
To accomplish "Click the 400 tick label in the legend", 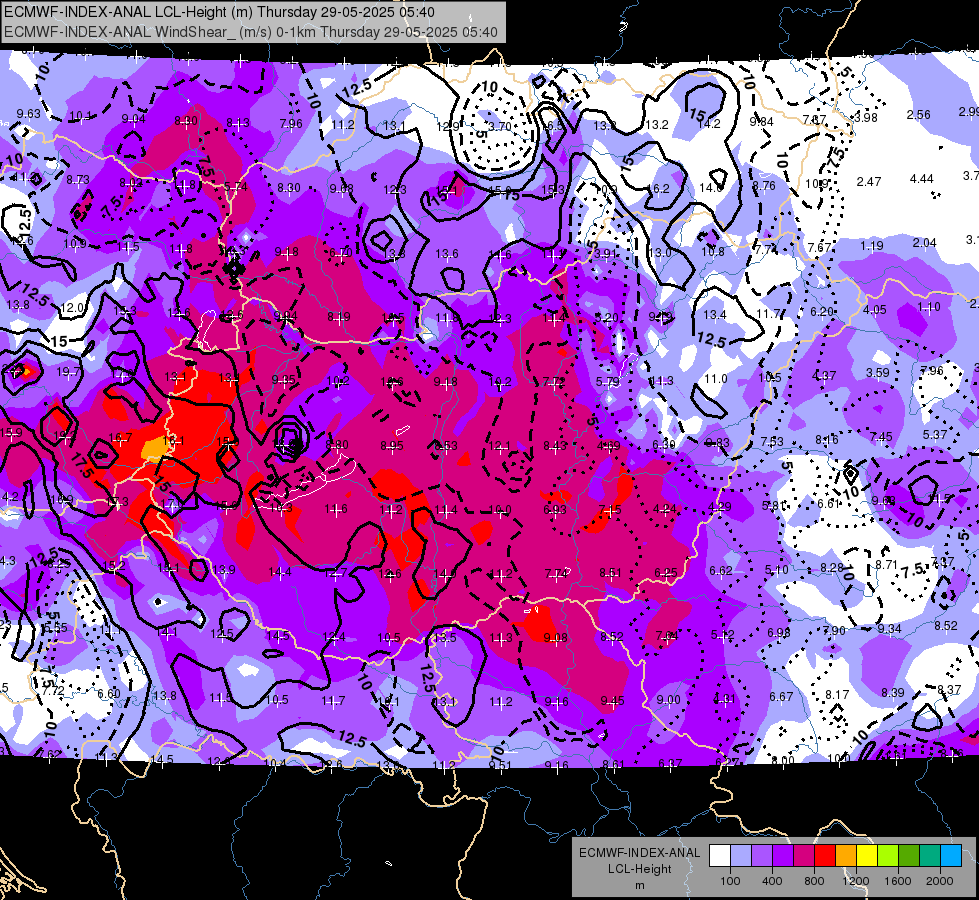I will click(x=772, y=881).
